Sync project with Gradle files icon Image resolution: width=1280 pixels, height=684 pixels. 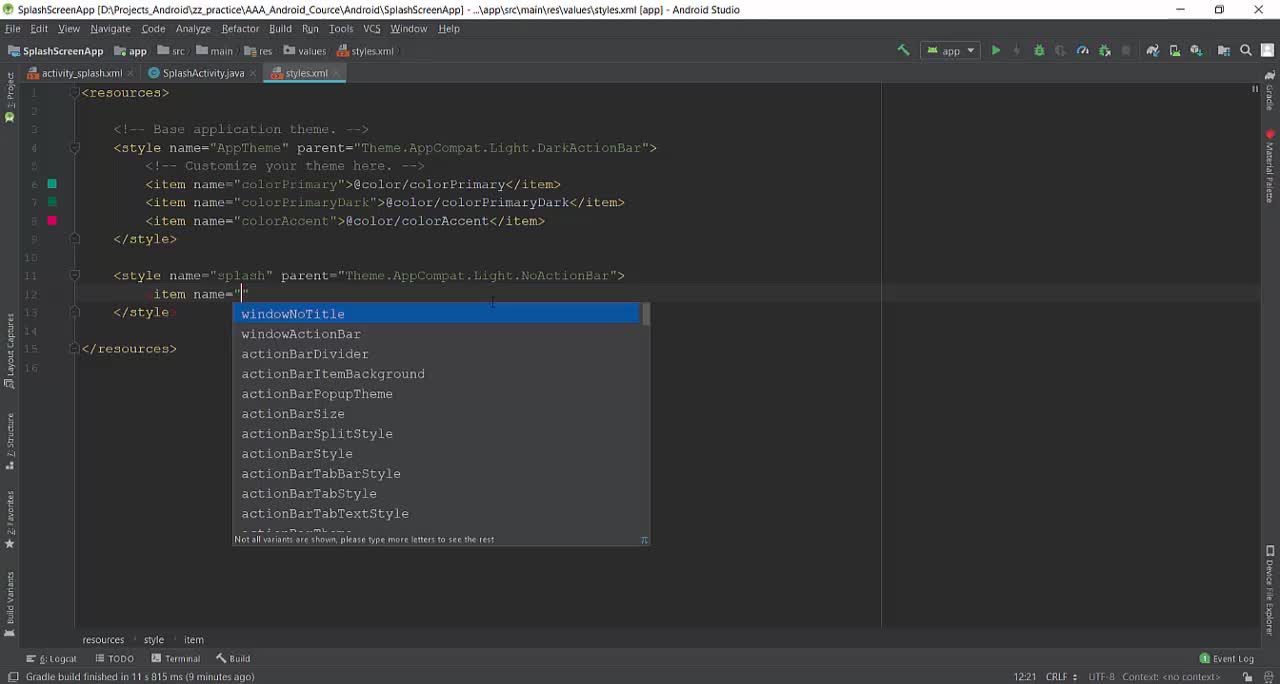click(1153, 51)
